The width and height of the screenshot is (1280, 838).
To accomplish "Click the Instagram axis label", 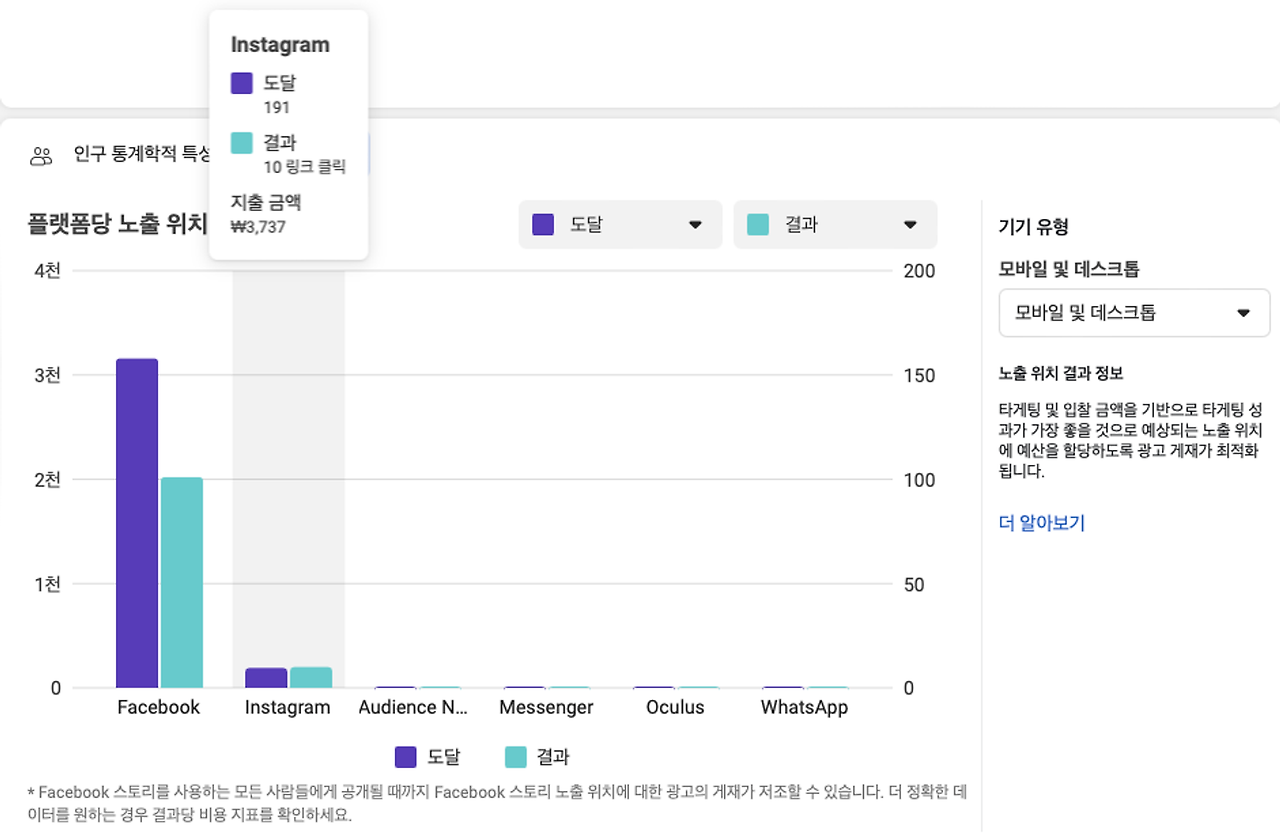I will click(288, 707).
